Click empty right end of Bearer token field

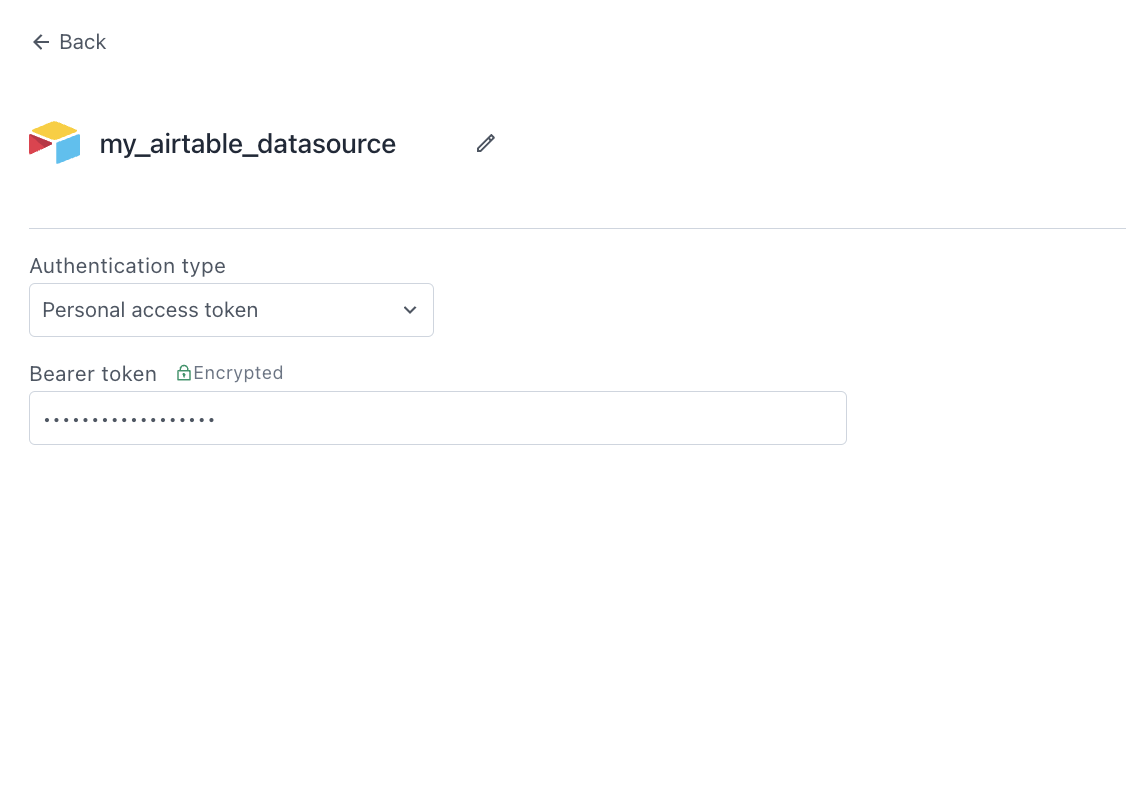[780, 418]
